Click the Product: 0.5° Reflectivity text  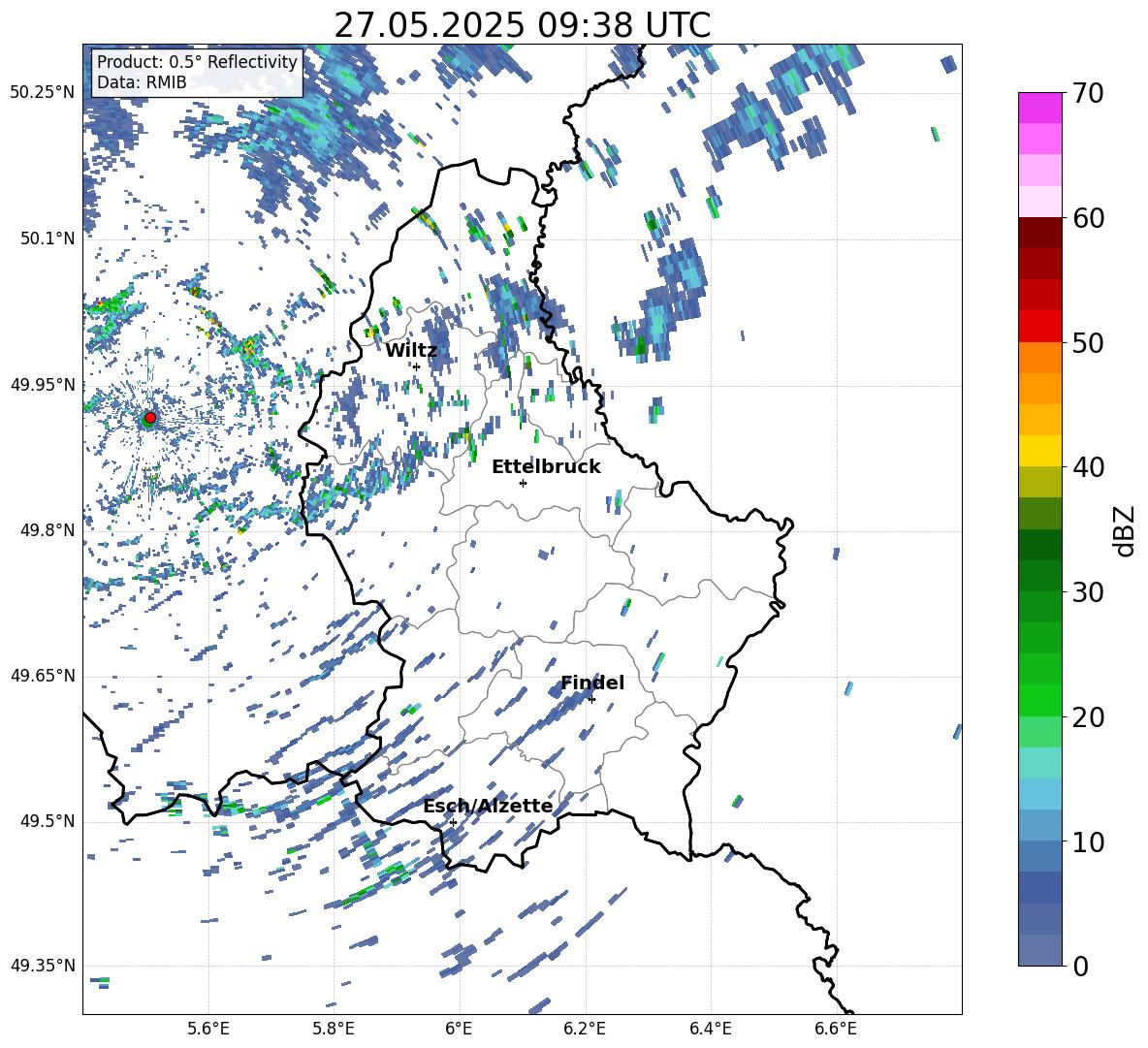tap(197, 62)
